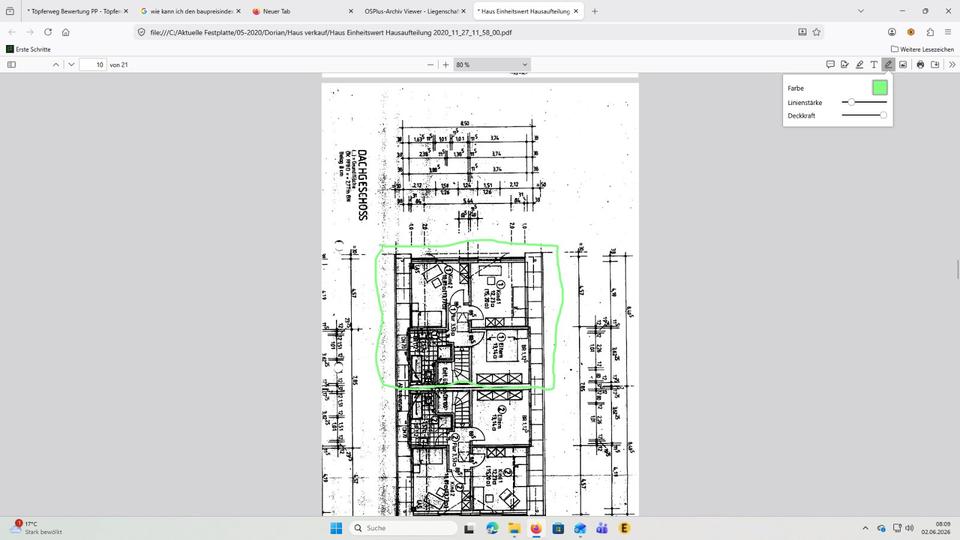Viewport: 960px width, 540px height.
Task: Select the highlight tool
Action: (860, 64)
